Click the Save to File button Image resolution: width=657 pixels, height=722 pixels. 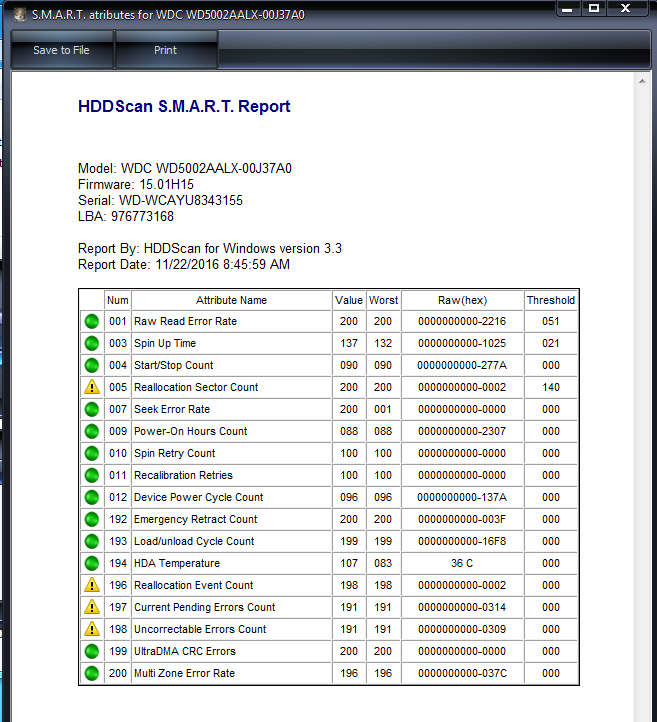coord(62,50)
